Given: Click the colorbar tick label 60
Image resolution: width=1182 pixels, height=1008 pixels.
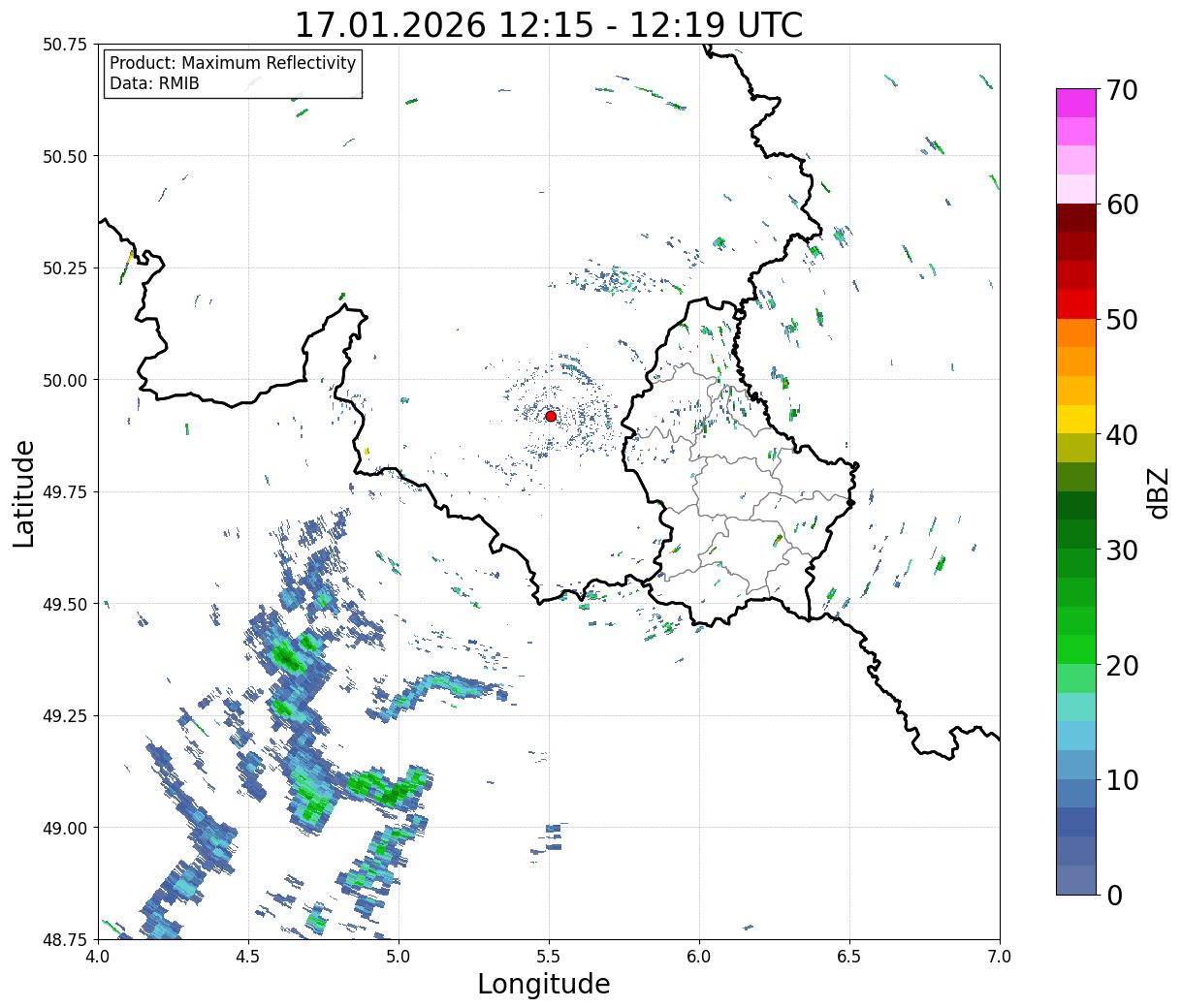Looking at the screenshot, I should pos(1121,205).
